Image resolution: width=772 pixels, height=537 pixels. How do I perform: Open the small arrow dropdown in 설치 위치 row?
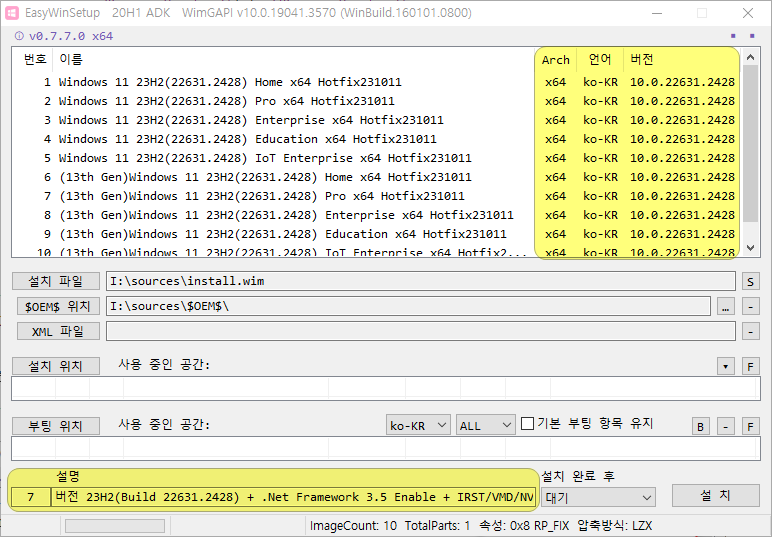tap(726, 366)
